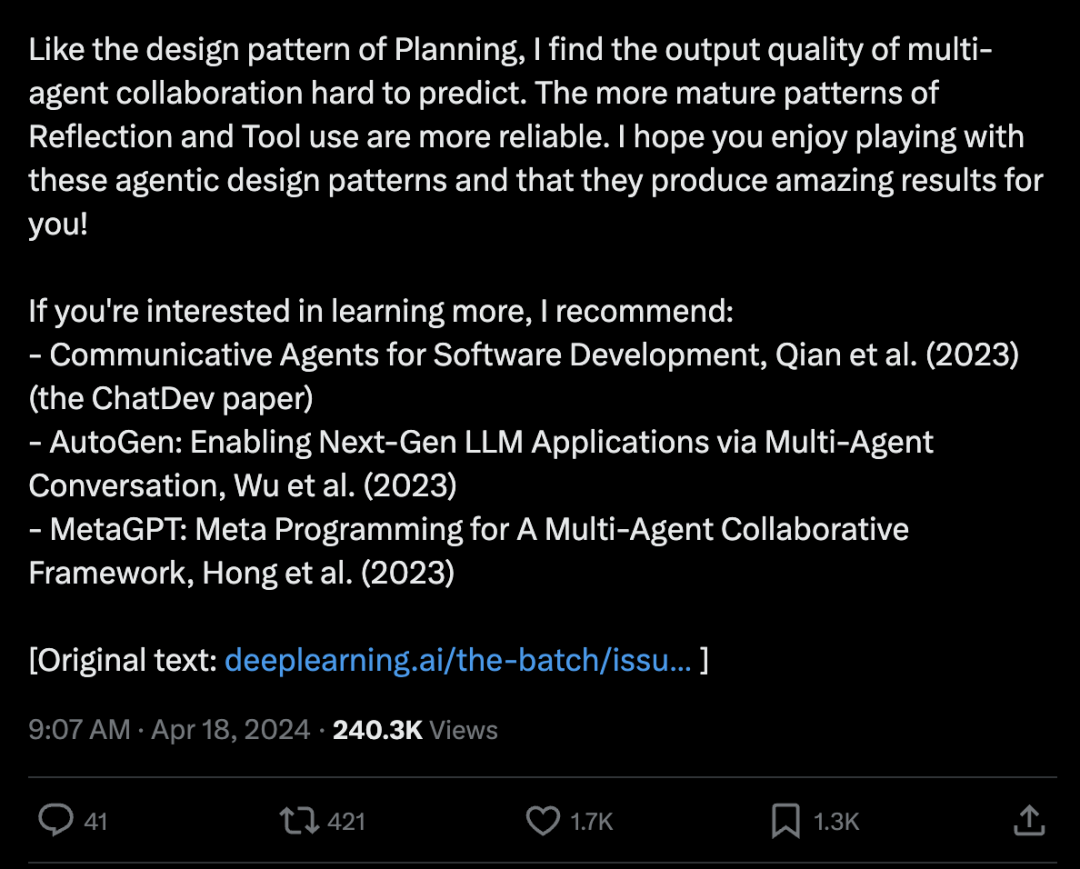1080x869 pixels.
Task: Click the Communicative Agents for Software Development line
Action: [523, 355]
